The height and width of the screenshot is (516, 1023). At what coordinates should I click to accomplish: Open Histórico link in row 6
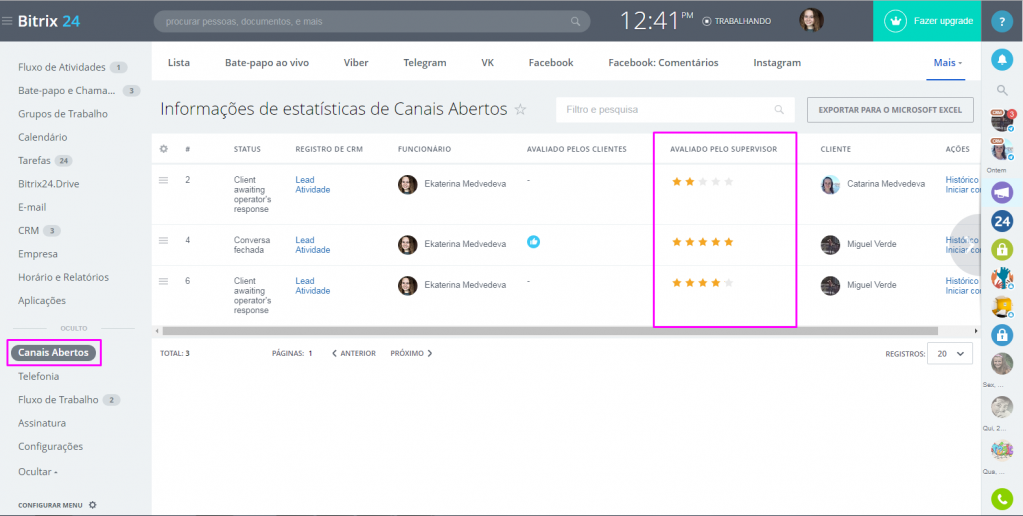pos(962,281)
